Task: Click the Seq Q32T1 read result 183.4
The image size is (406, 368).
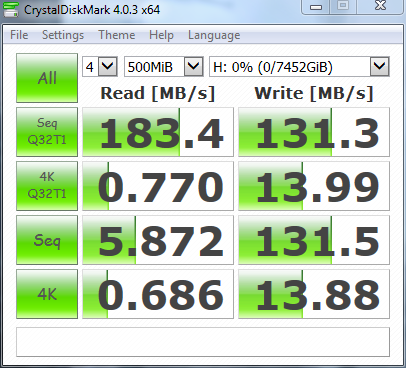Action: [158, 132]
